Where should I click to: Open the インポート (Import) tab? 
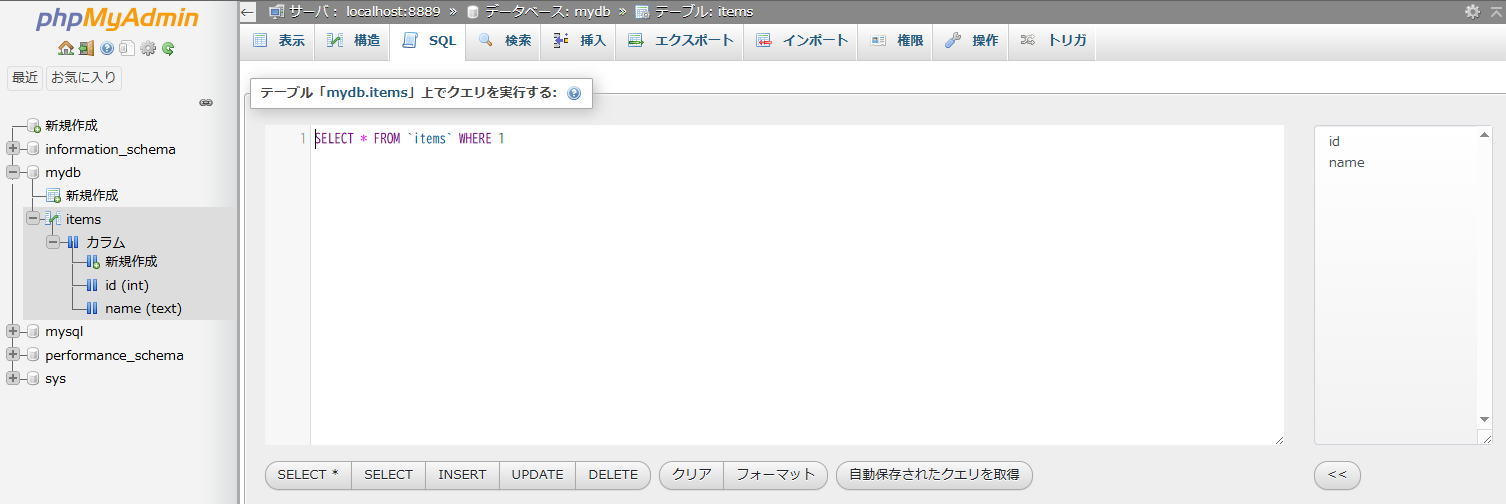[x=800, y=41]
